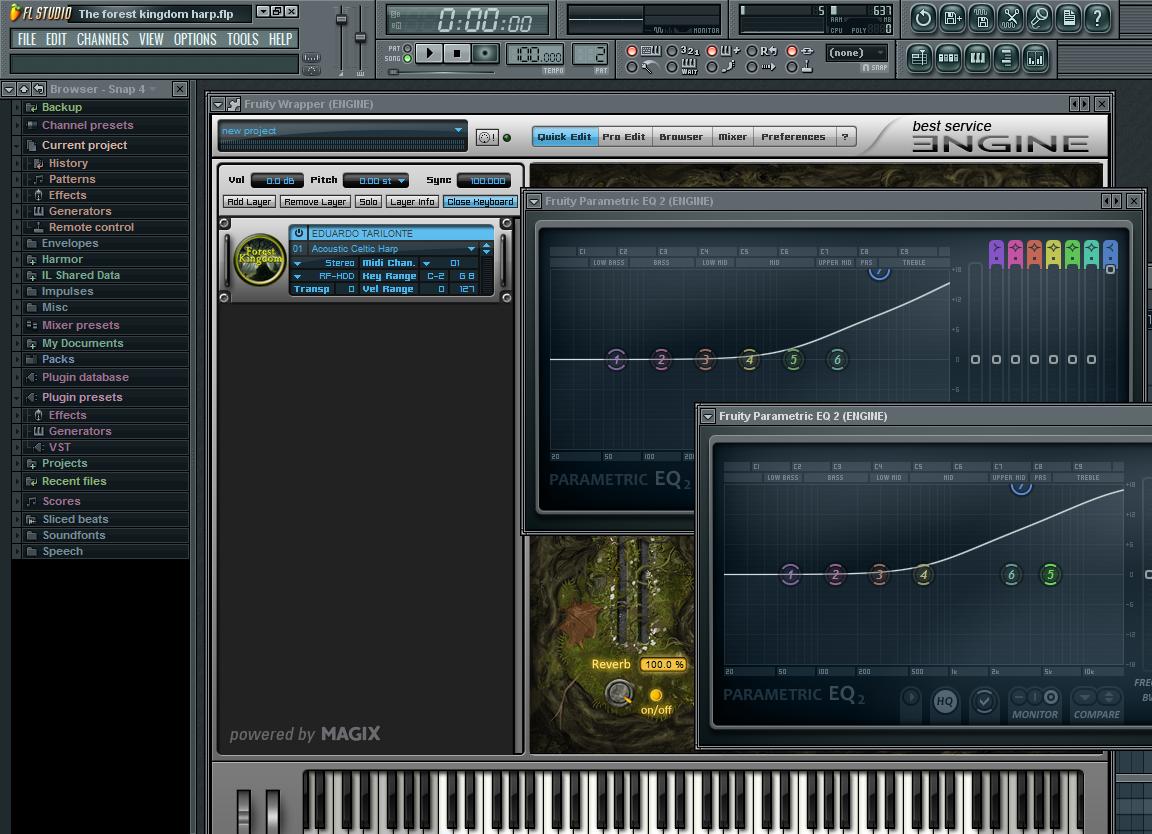The width and height of the screenshot is (1152, 834).
Task: Open the front Fruity Parametric EQ 2 menu arrow
Action: 708,416
